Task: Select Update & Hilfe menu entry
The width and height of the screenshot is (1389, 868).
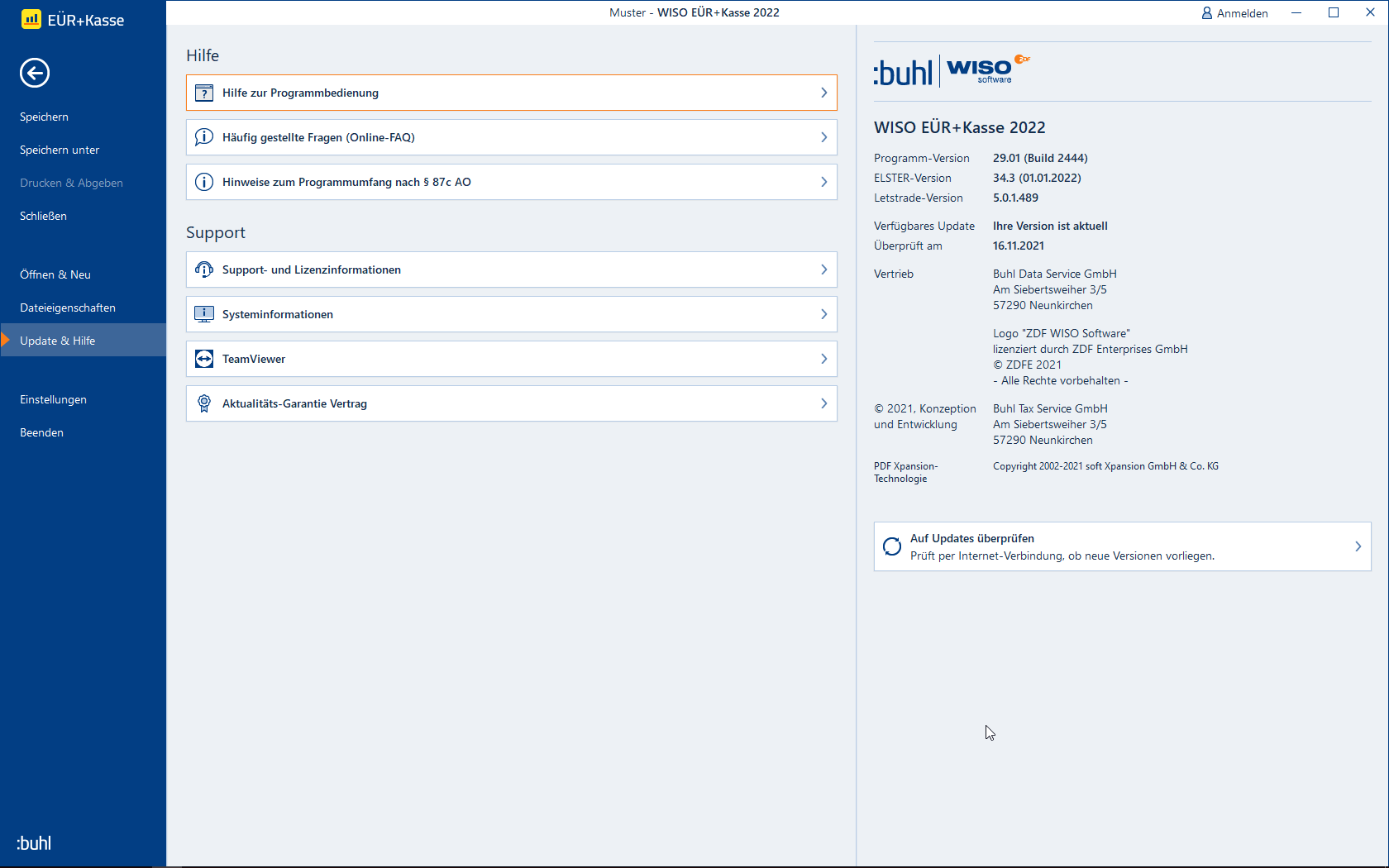Action: pyautogui.click(x=83, y=341)
